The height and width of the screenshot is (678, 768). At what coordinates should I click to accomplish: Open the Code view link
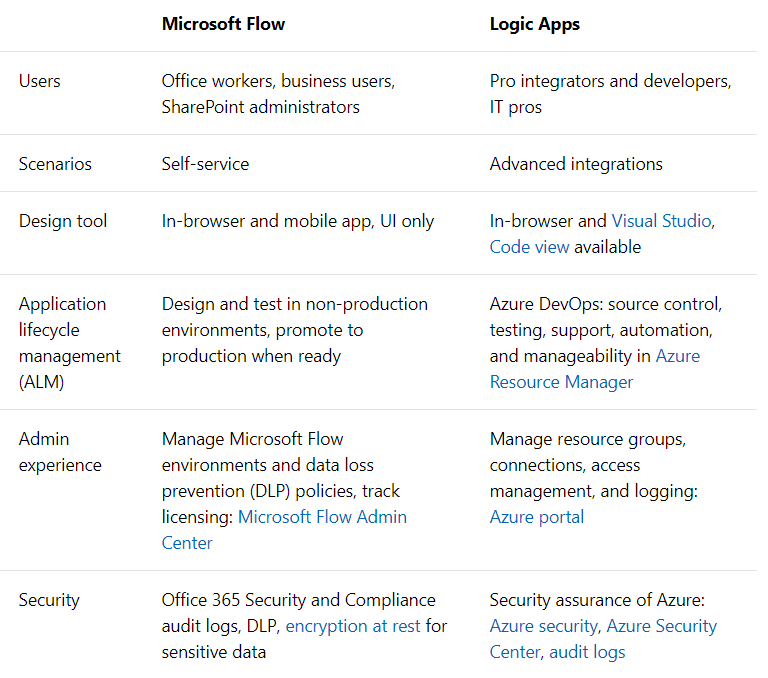point(529,247)
